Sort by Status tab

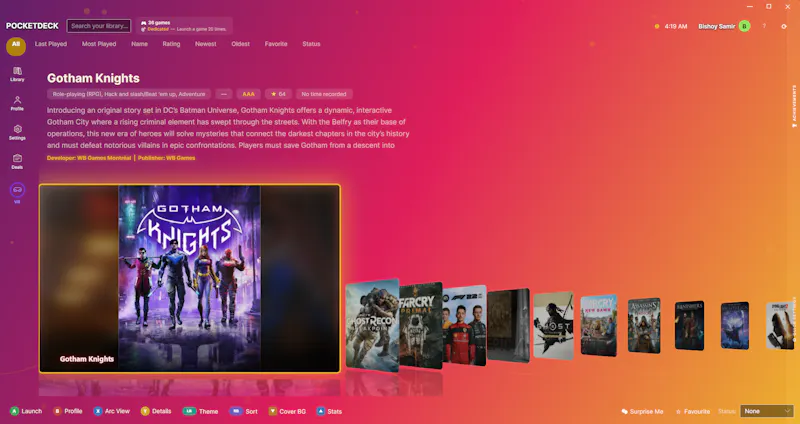311,44
